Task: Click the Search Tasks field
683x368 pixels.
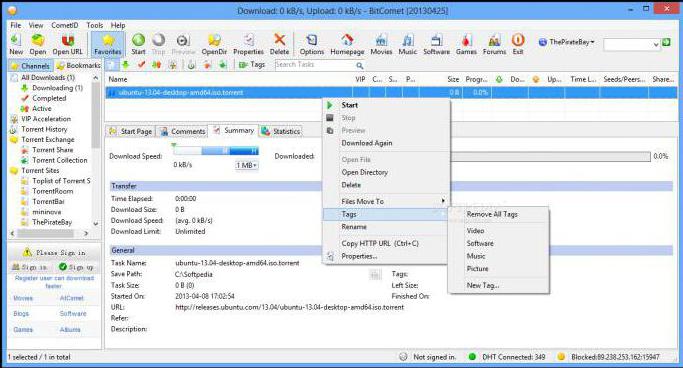Action: tap(314, 64)
